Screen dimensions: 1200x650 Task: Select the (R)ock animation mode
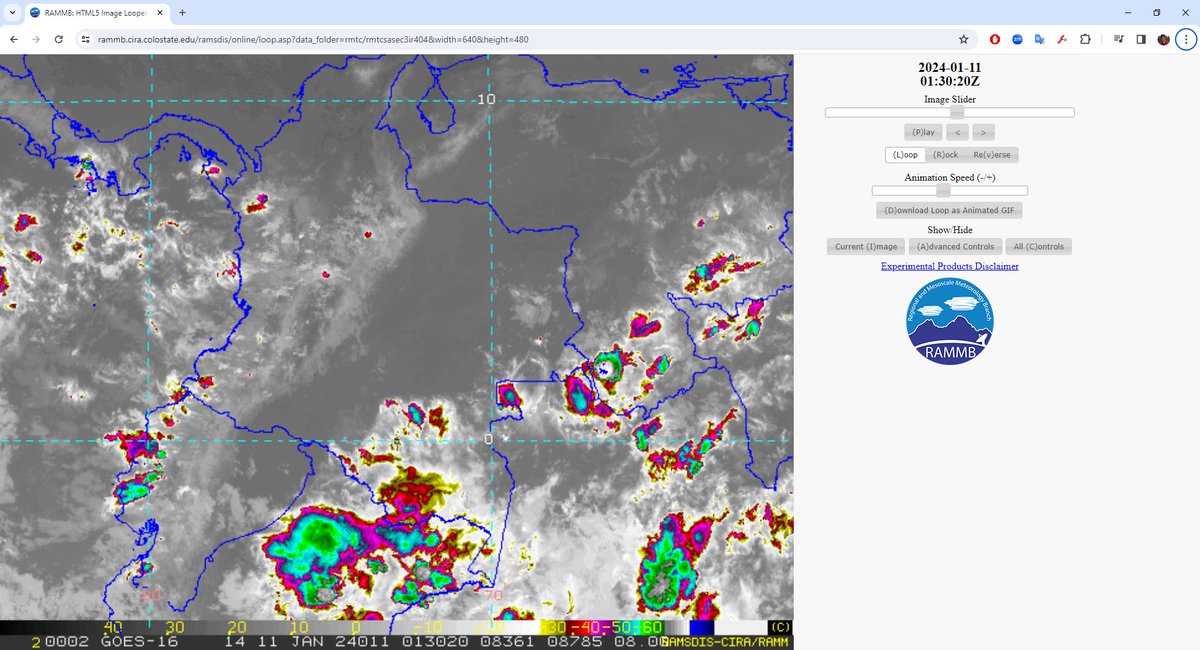945,155
